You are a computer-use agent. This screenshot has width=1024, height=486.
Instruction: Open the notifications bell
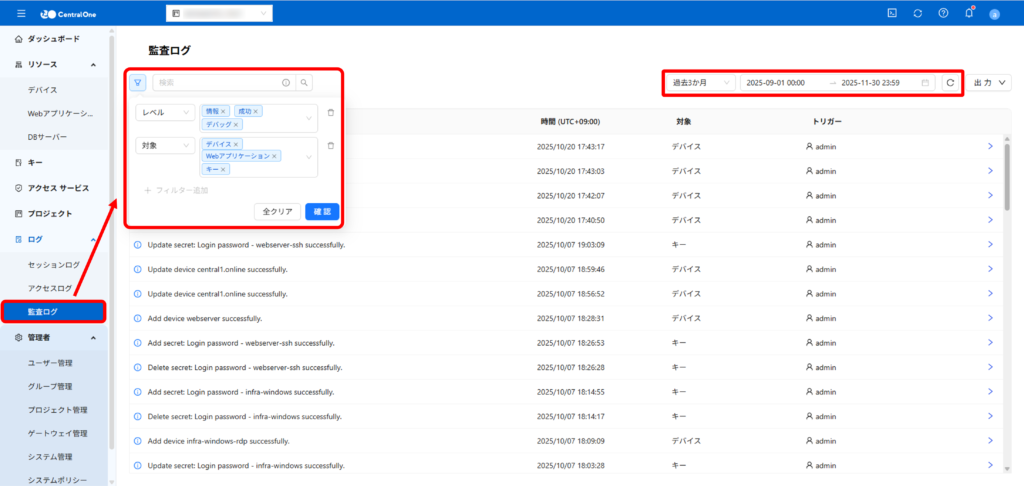[968, 13]
